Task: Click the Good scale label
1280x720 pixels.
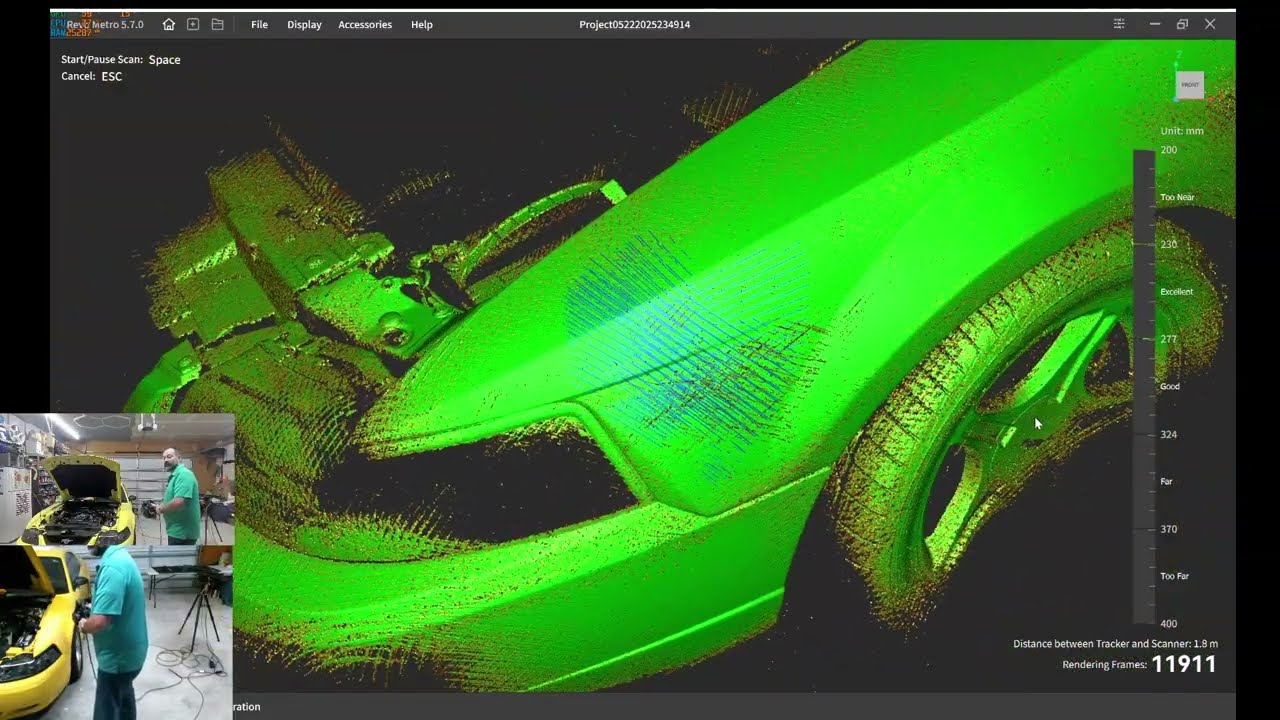Action: pyautogui.click(x=1169, y=386)
